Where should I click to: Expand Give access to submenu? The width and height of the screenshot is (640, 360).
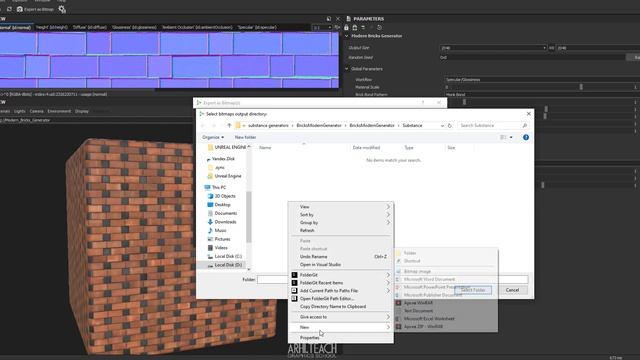click(x=341, y=317)
